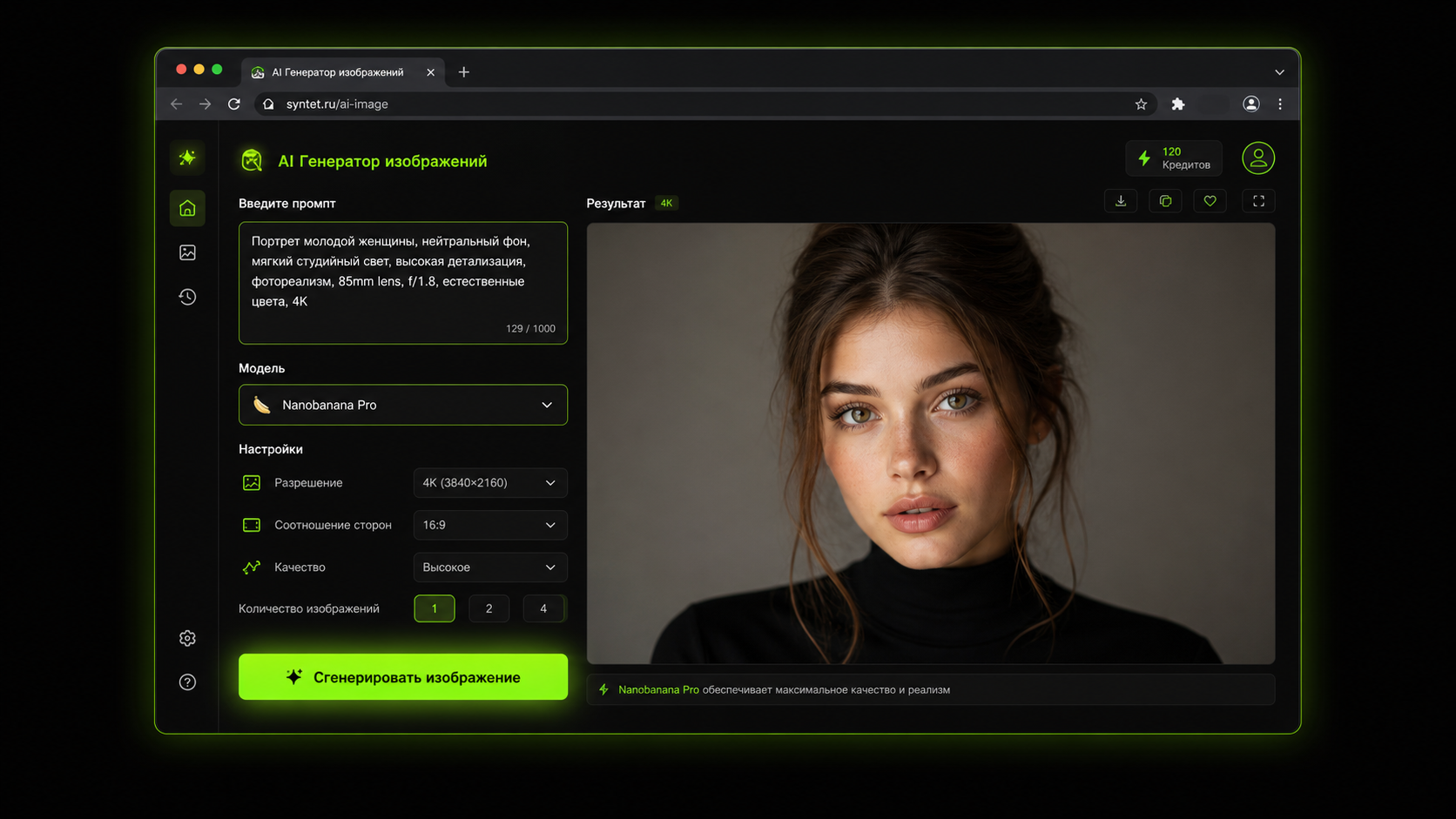View site information icon in address bar
The height and width of the screenshot is (819, 1456).
(x=268, y=104)
